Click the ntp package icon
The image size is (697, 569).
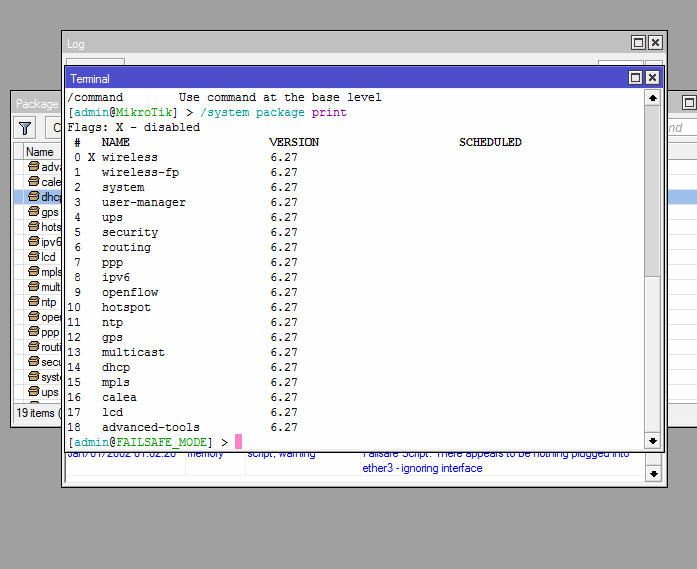(x=33, y=302)
